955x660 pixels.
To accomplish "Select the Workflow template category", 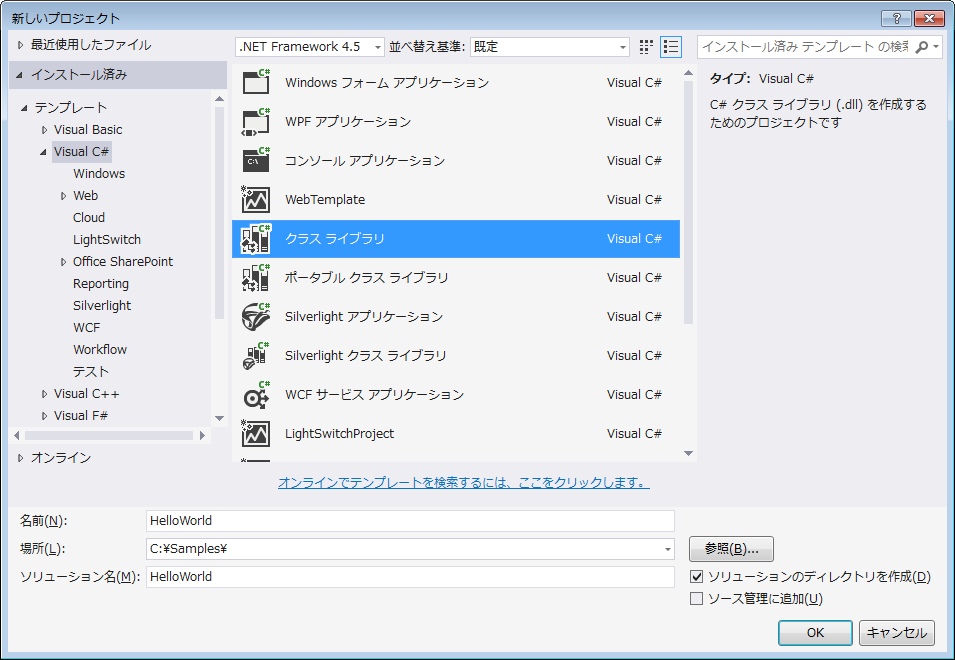I will point(100,349).
